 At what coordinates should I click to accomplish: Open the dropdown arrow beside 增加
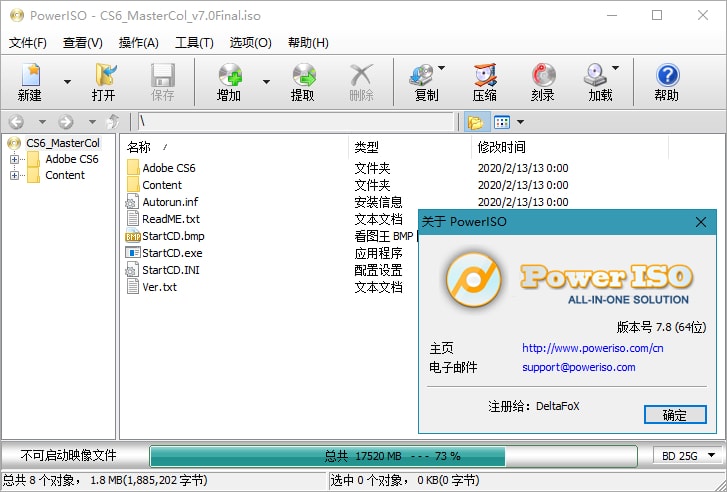point(266,82)
